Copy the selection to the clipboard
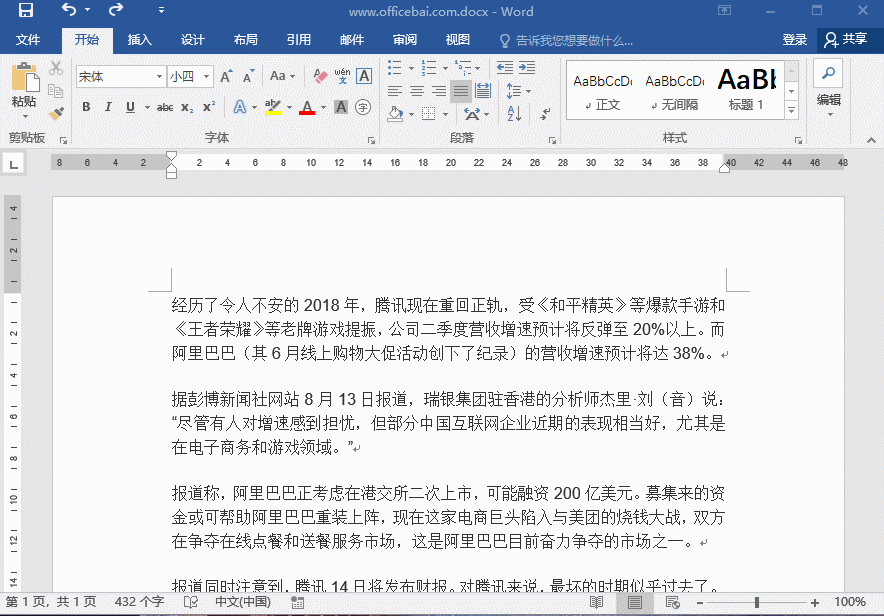 [x=55, y=90]
